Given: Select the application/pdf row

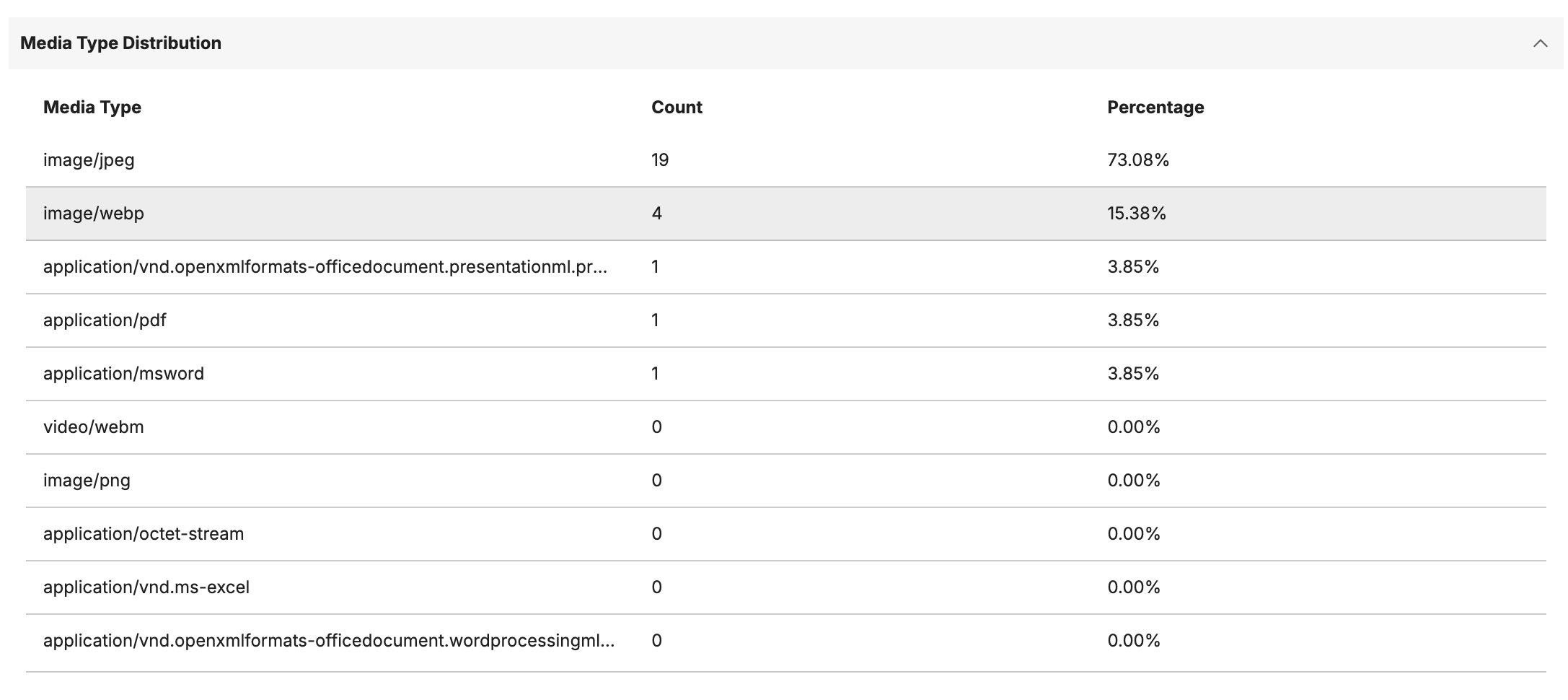Looking at the screenshot, I should tap(105, 320).
